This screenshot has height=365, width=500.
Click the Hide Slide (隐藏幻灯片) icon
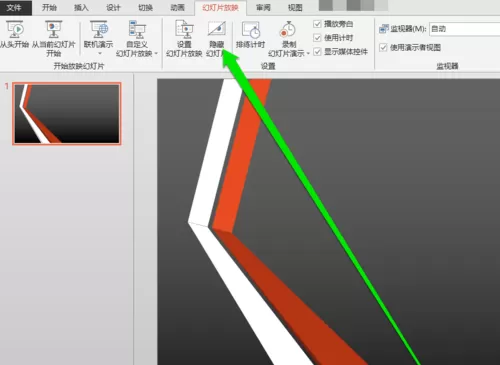coord(217,29)
